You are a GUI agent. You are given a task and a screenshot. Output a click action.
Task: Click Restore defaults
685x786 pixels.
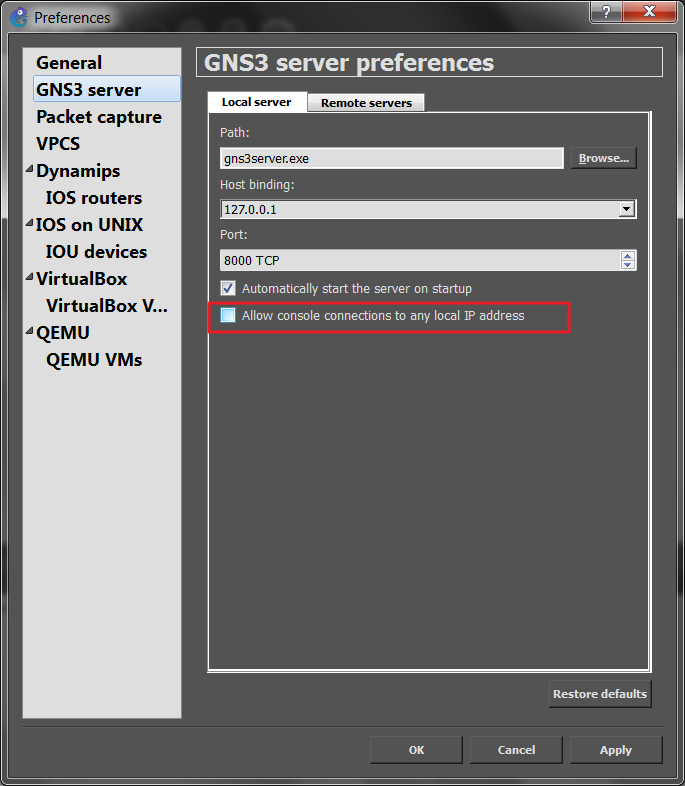[x=600, y=694]
